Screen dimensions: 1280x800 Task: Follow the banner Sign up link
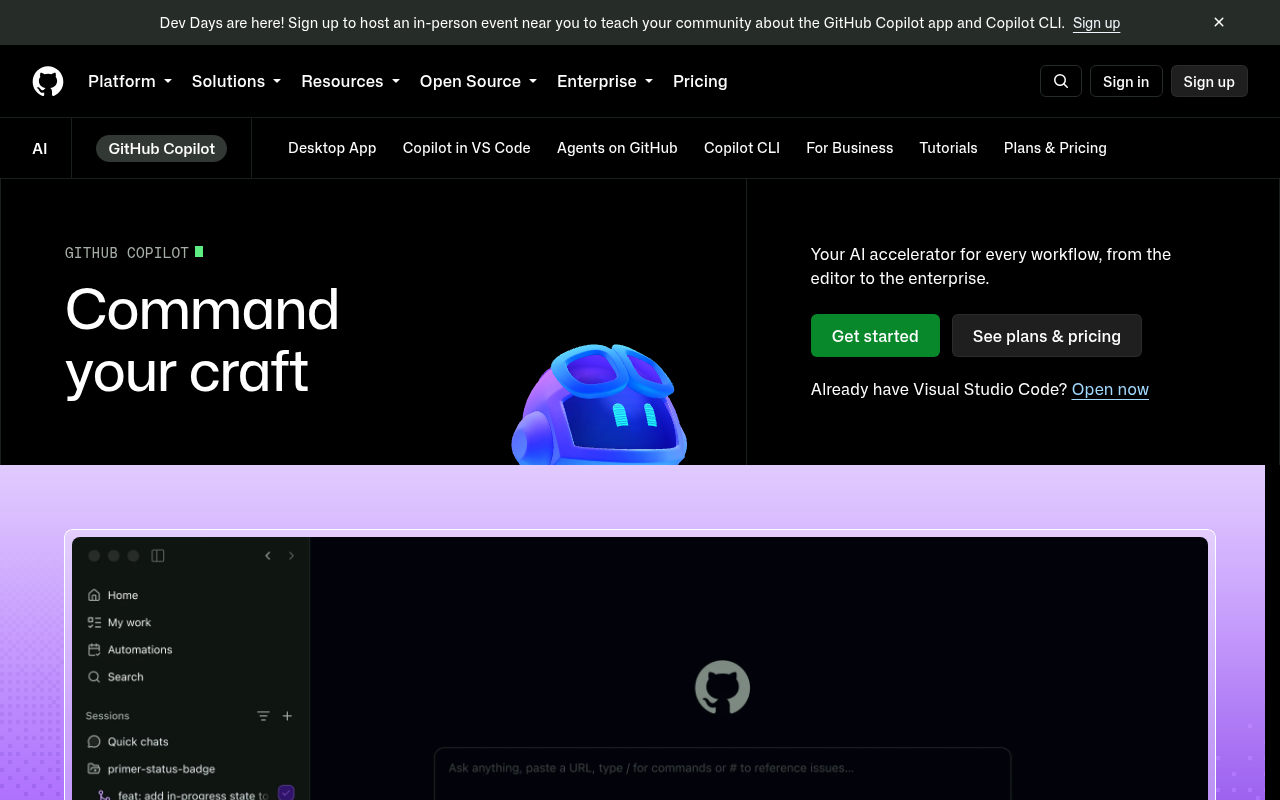(x=1096, y=22)
